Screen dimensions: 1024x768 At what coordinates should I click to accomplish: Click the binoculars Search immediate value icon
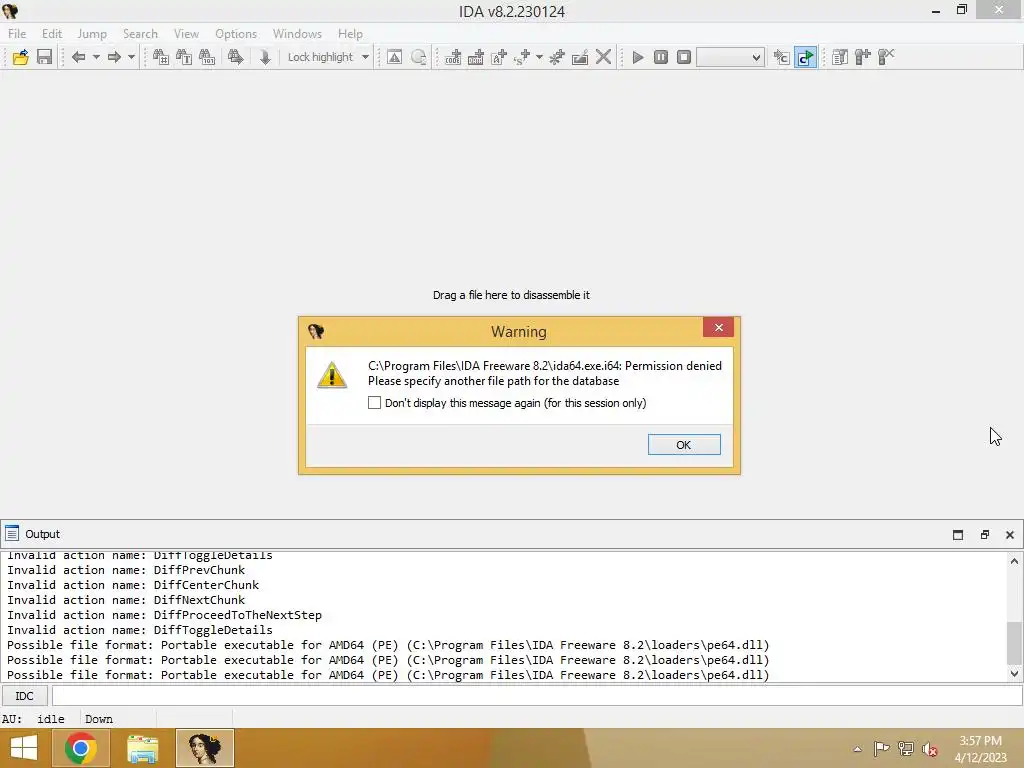coord(161,57)
